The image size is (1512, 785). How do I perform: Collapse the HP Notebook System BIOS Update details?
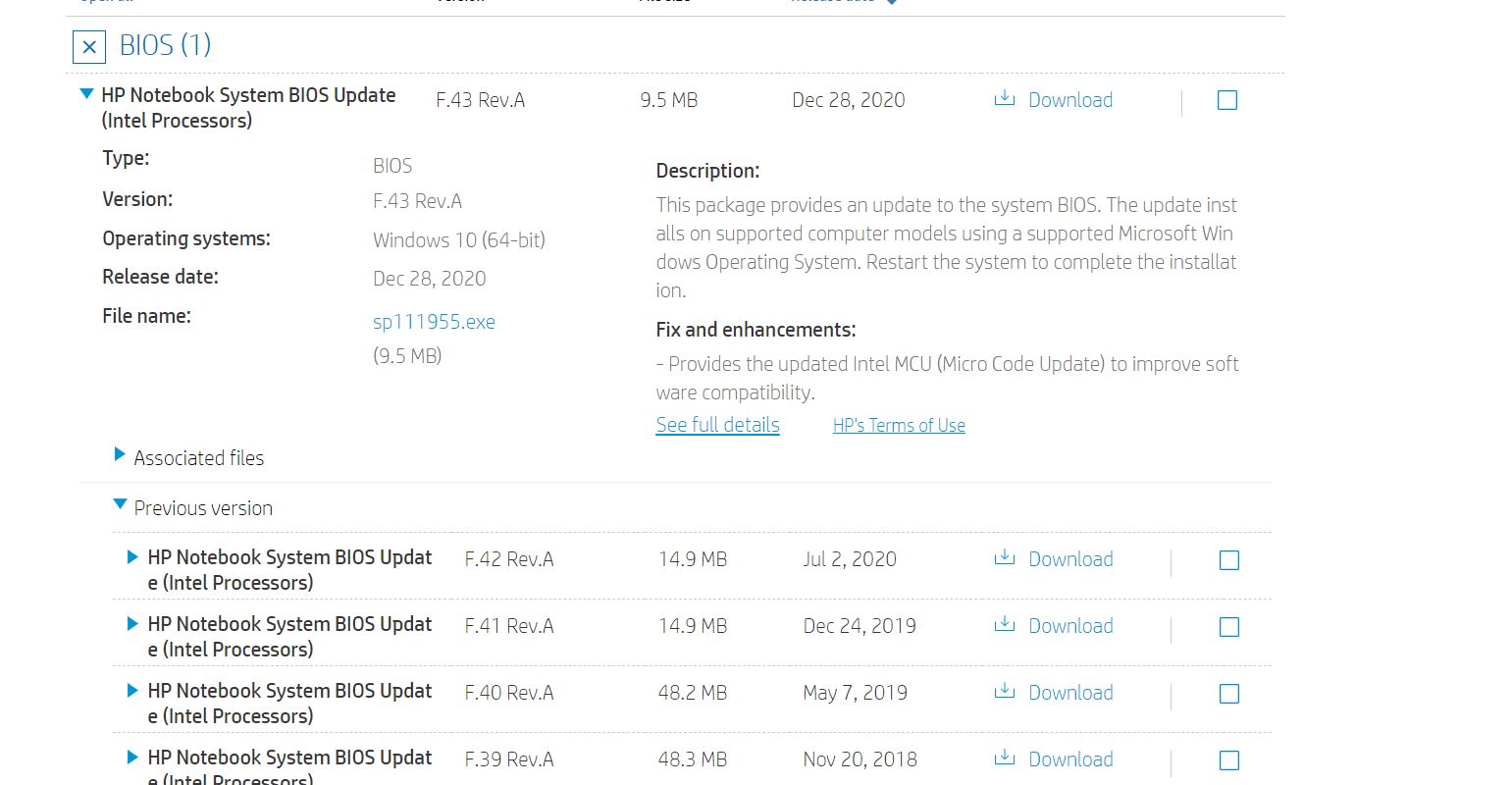[x=86, y=94]
